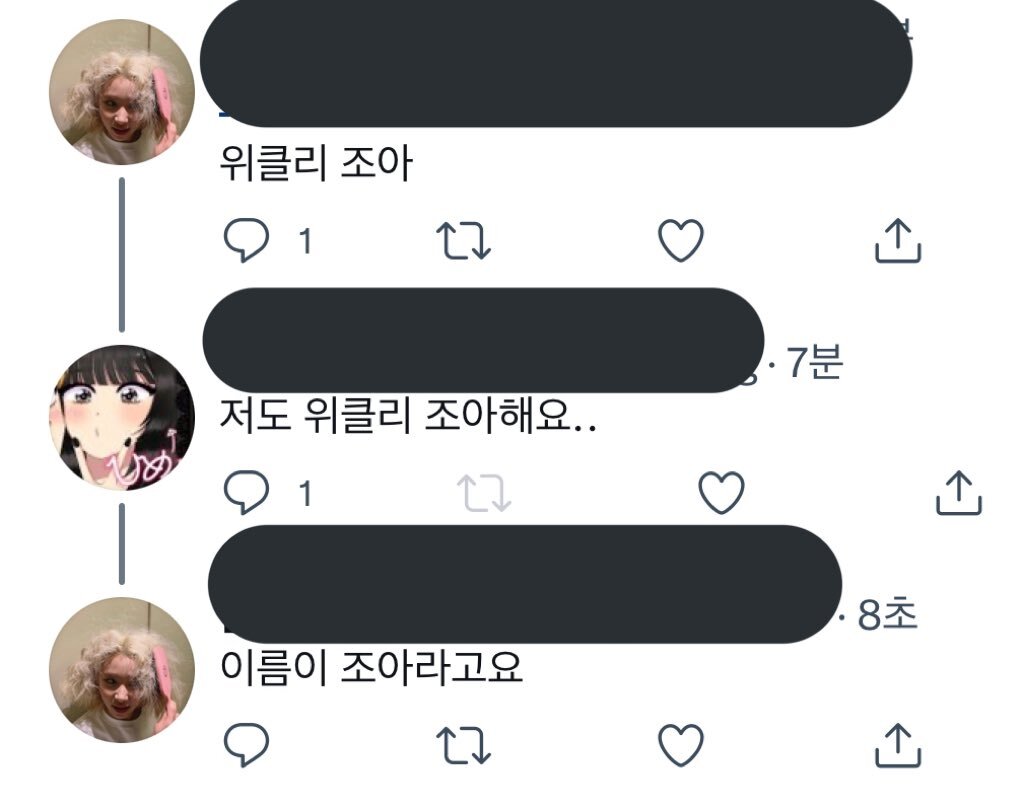The width and height of the screenshot is (1024, 807).
Task: Open the blonde-hair avatar on the first tweet
Action: pyautogui.click(x=122, y=92)
